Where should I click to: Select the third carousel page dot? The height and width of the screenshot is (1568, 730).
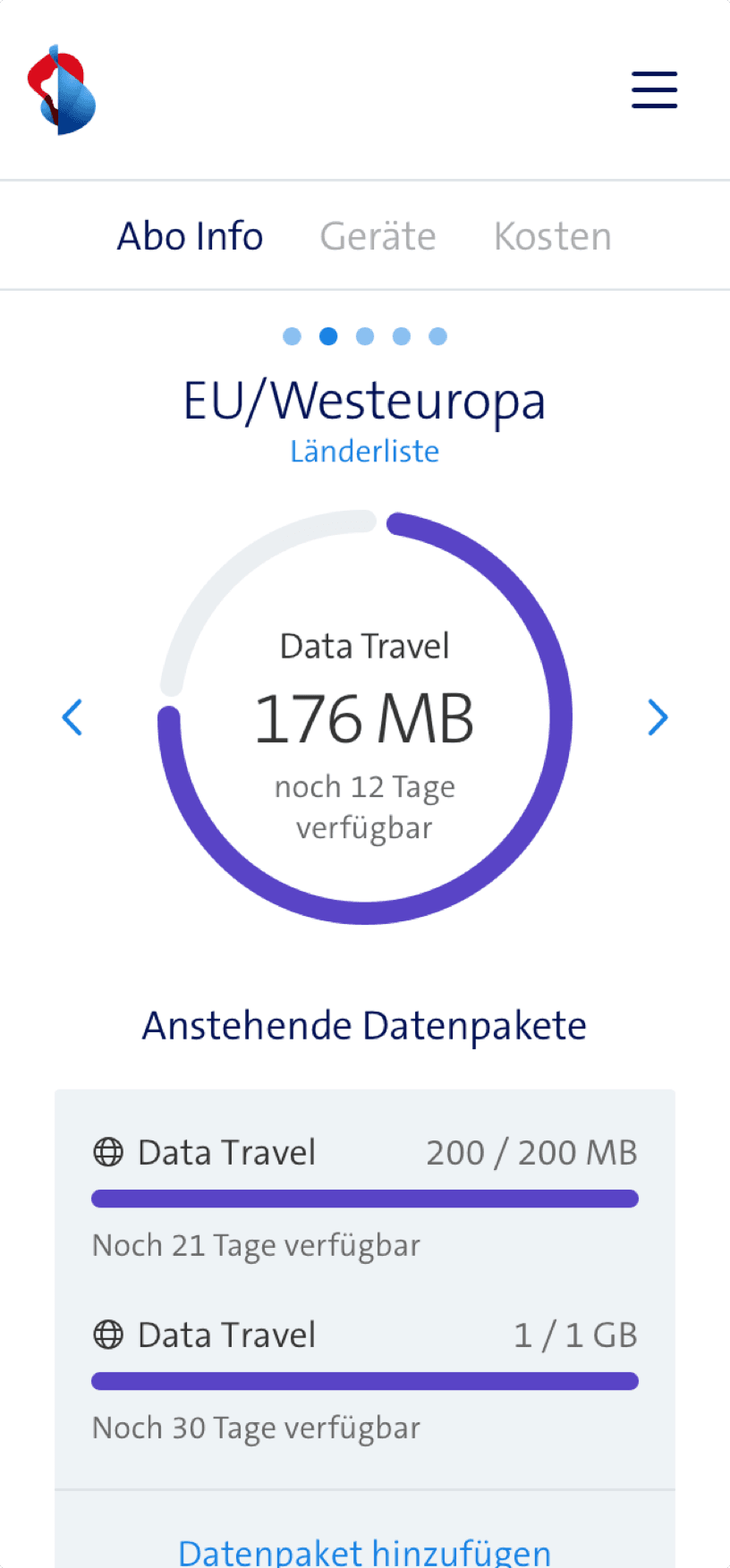365,336
